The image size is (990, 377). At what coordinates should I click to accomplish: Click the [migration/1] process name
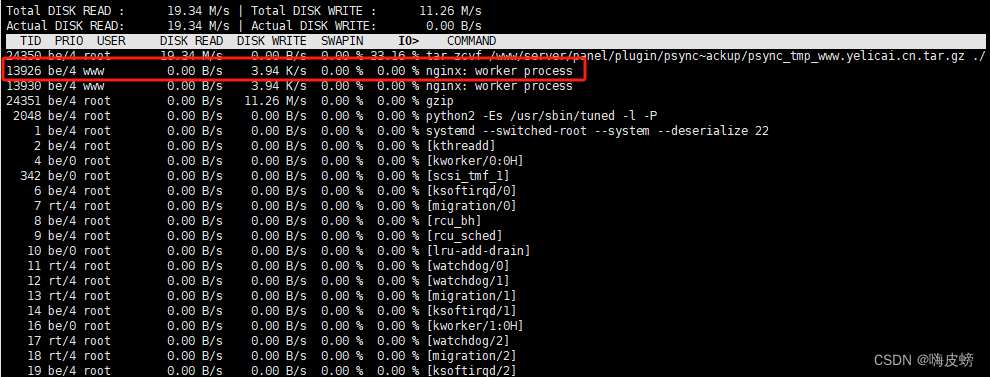tap(472, 296)
